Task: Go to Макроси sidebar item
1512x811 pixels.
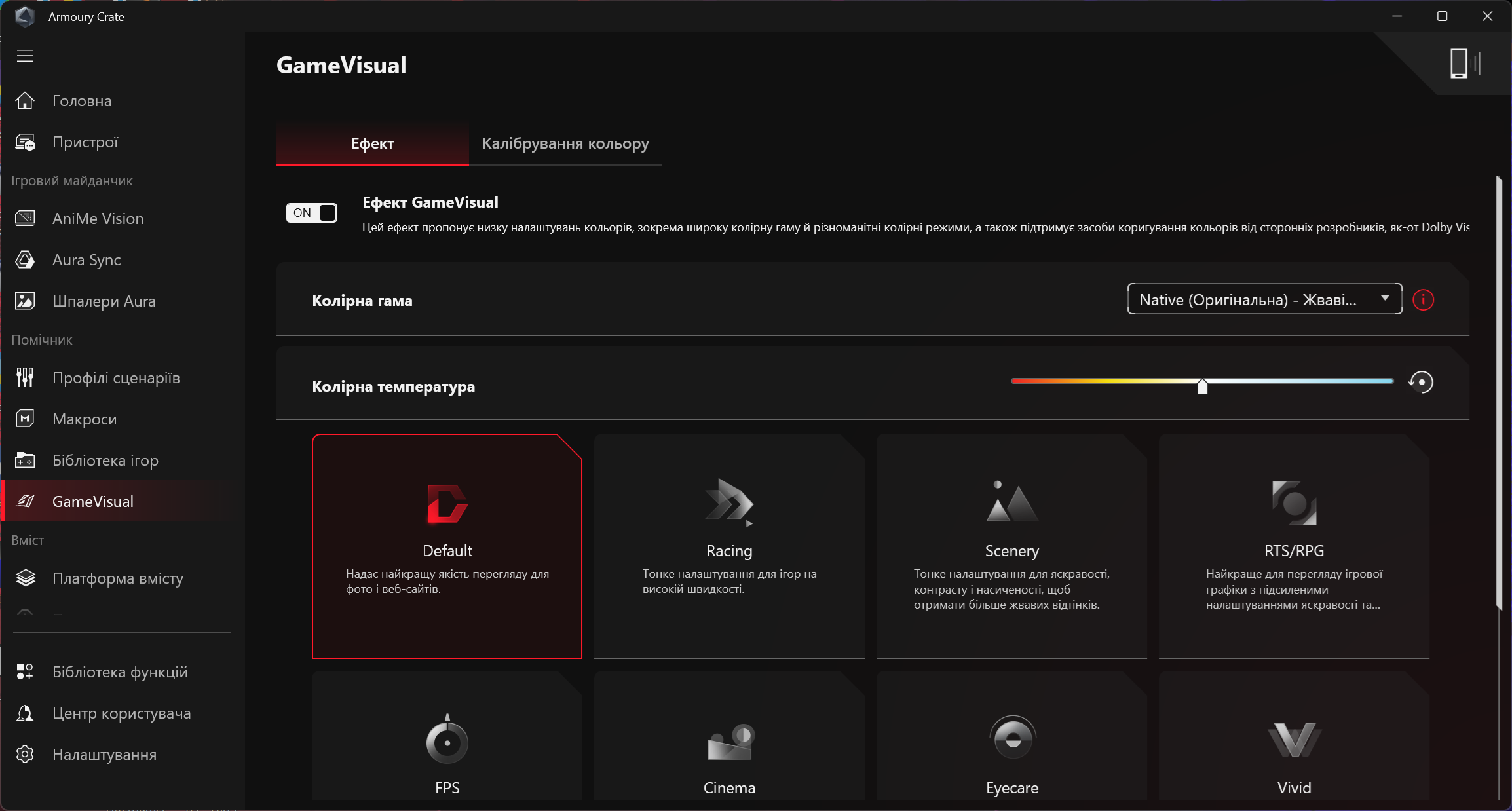Action: click(85, 419)
